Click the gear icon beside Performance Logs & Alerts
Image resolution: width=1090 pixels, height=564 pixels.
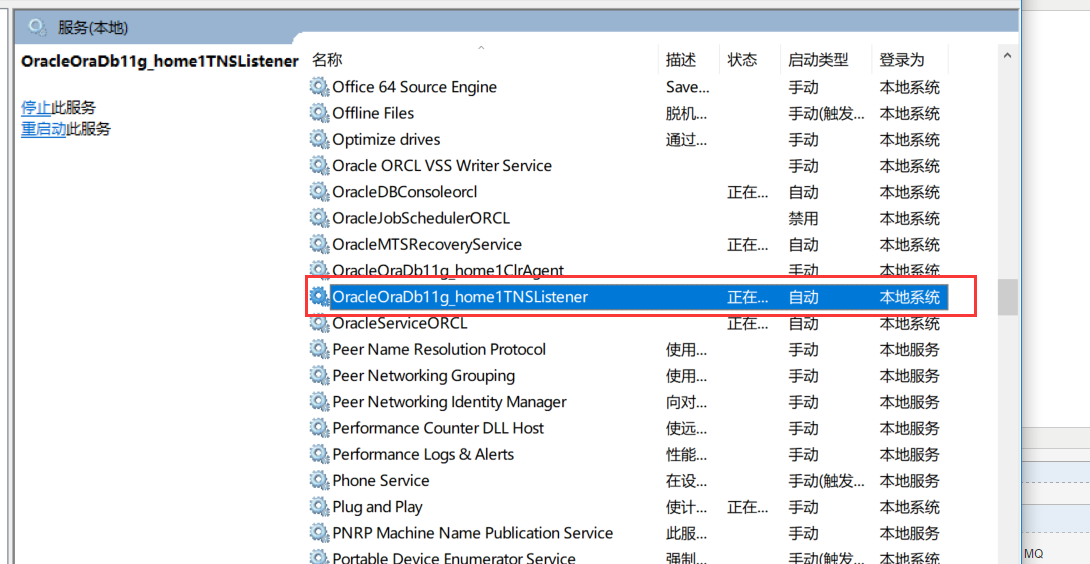click(x=319, y=455)
